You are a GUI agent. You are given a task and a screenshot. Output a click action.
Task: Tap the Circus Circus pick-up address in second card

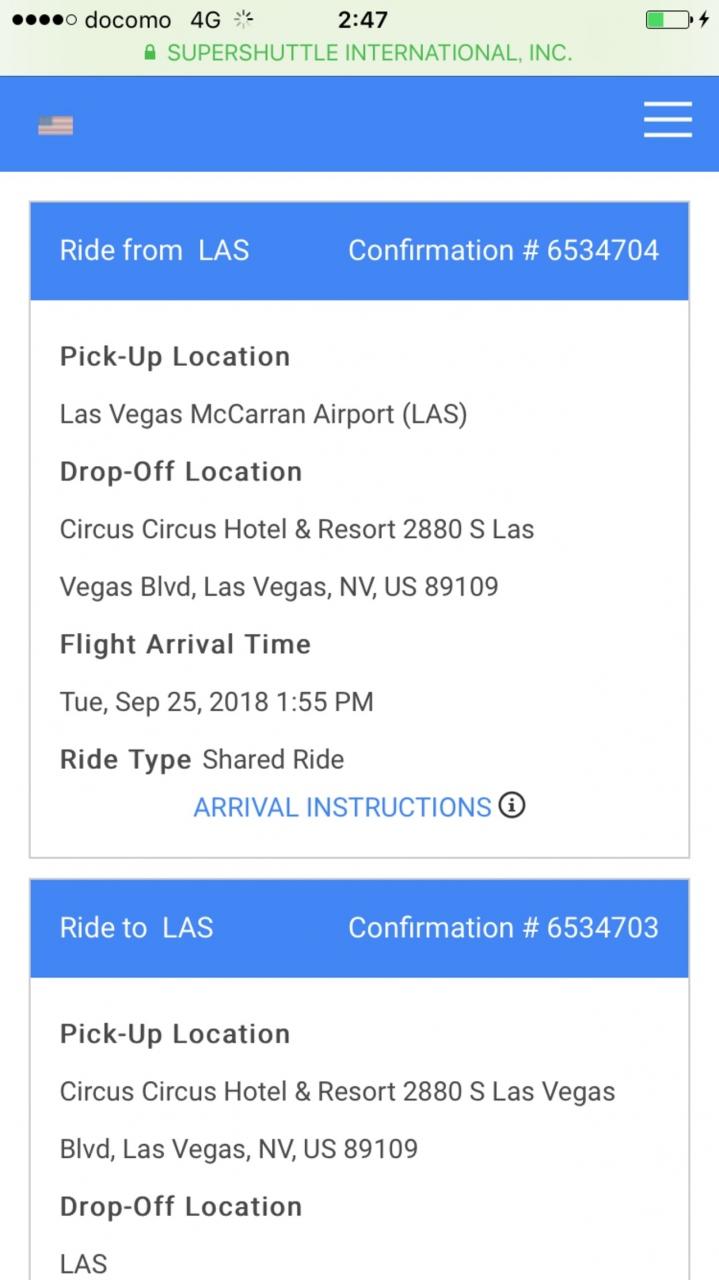click(337, 1119)
